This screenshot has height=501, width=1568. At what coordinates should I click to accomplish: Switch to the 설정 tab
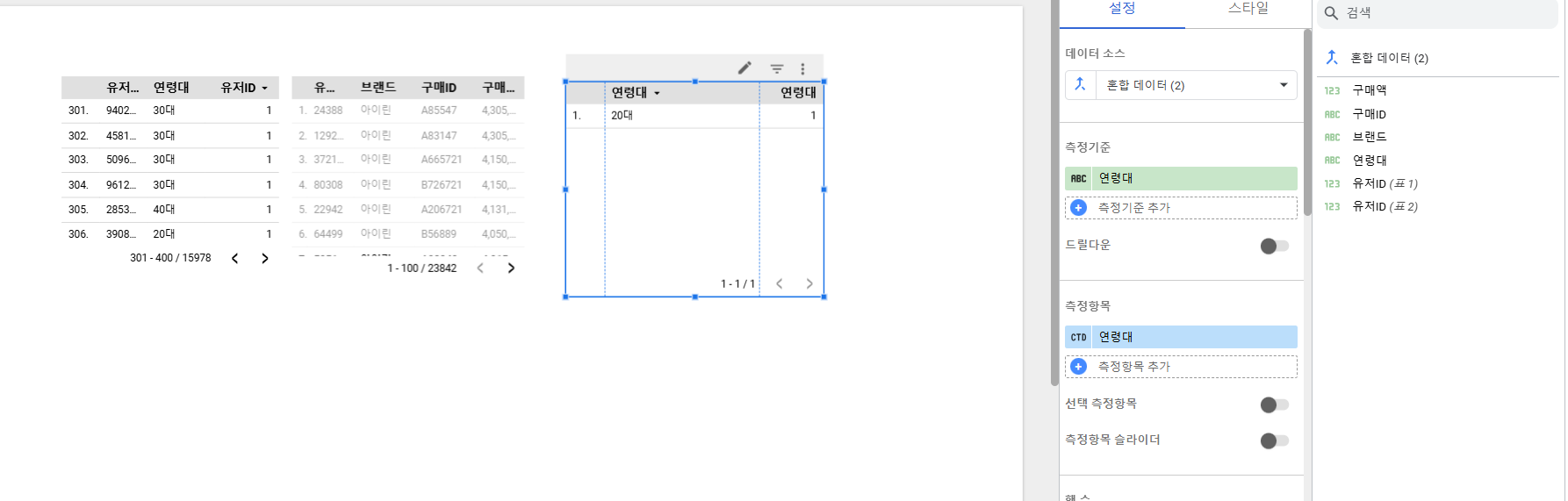pyautogui.click(x=1122, y=9)
